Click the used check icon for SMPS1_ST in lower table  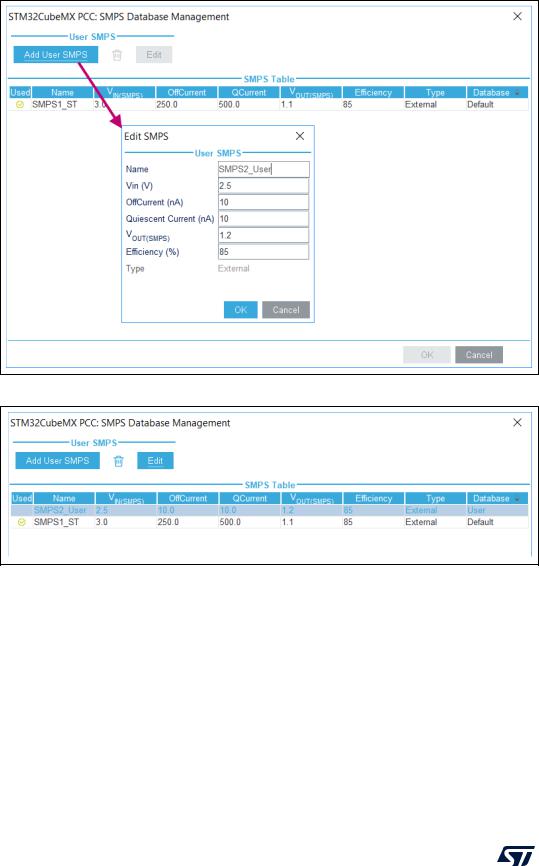(22, 522)
